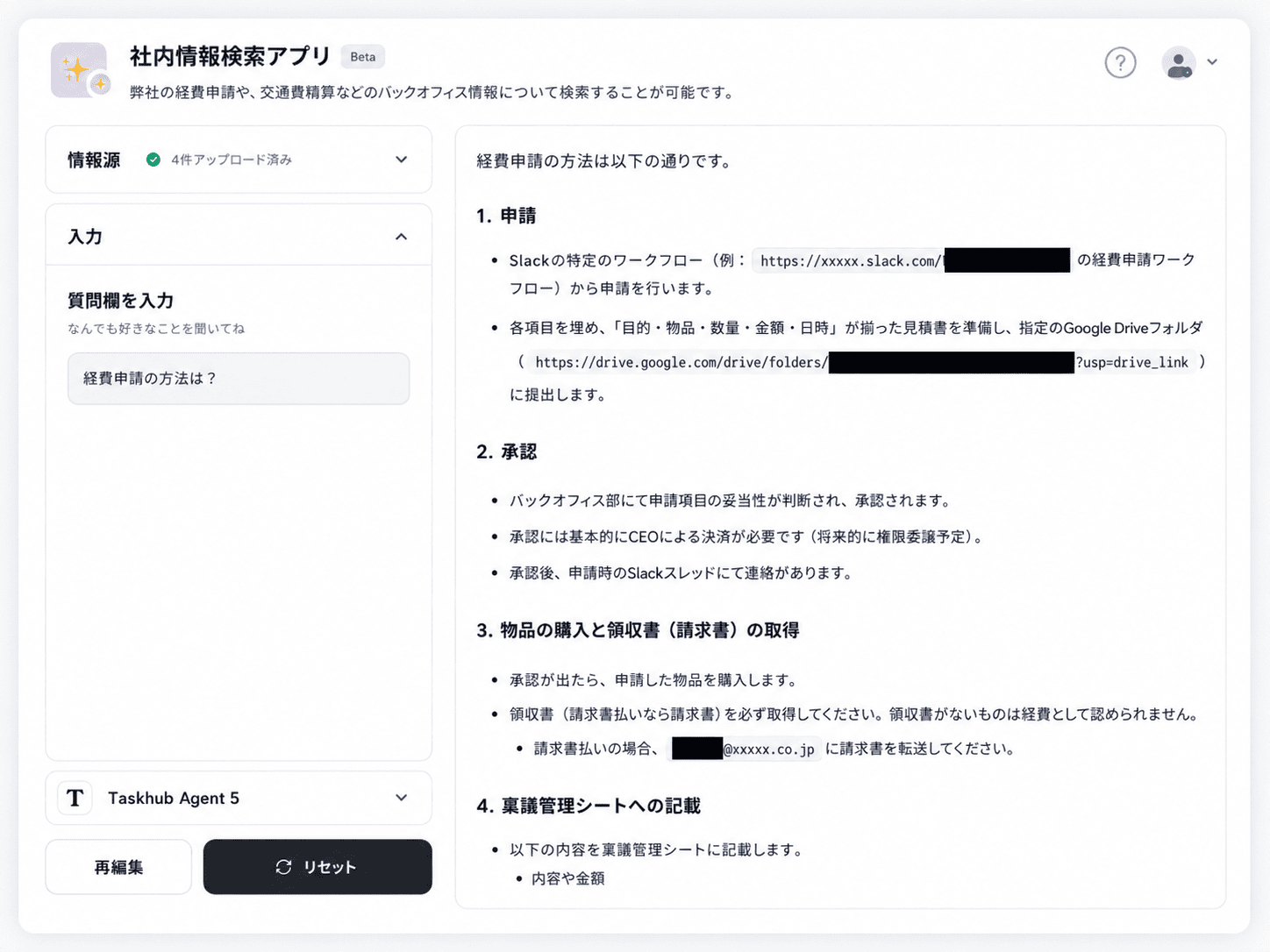
Task: Collapse the 入力 section chevron
Action: (x=401, y=237)
